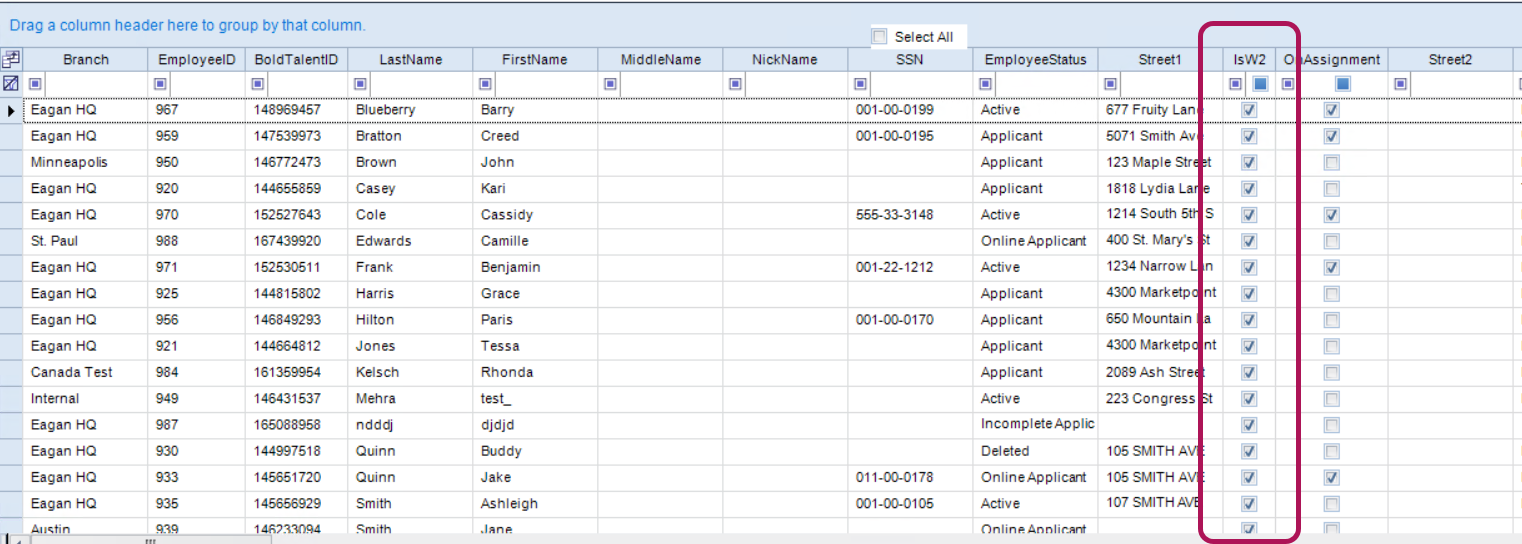Click the MiddleName filter text field
The height and width of the screenshot is (544, 1522).
pyautogui.click(x=670, y=84)
